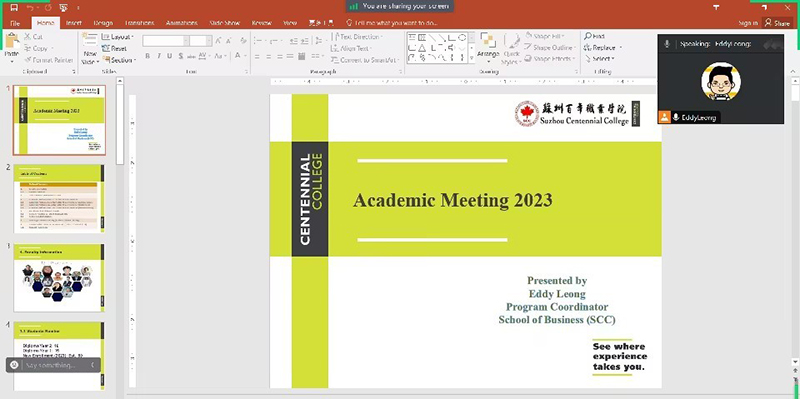Align text left
The height and width of the screenshot is (399, 800).
tap(258, 56)
